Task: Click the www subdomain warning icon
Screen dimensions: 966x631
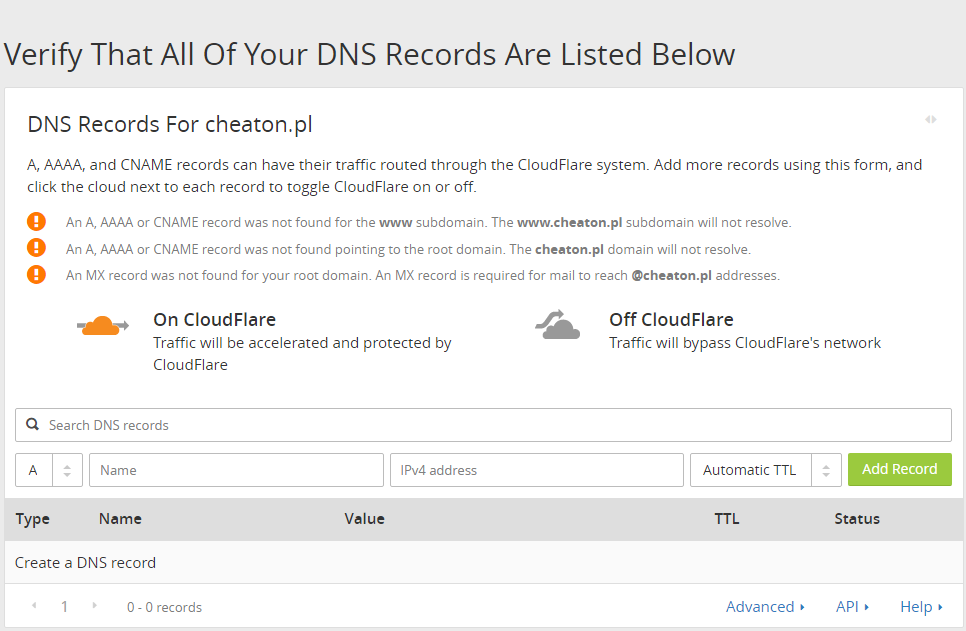Action: click(x=37, y=222)
